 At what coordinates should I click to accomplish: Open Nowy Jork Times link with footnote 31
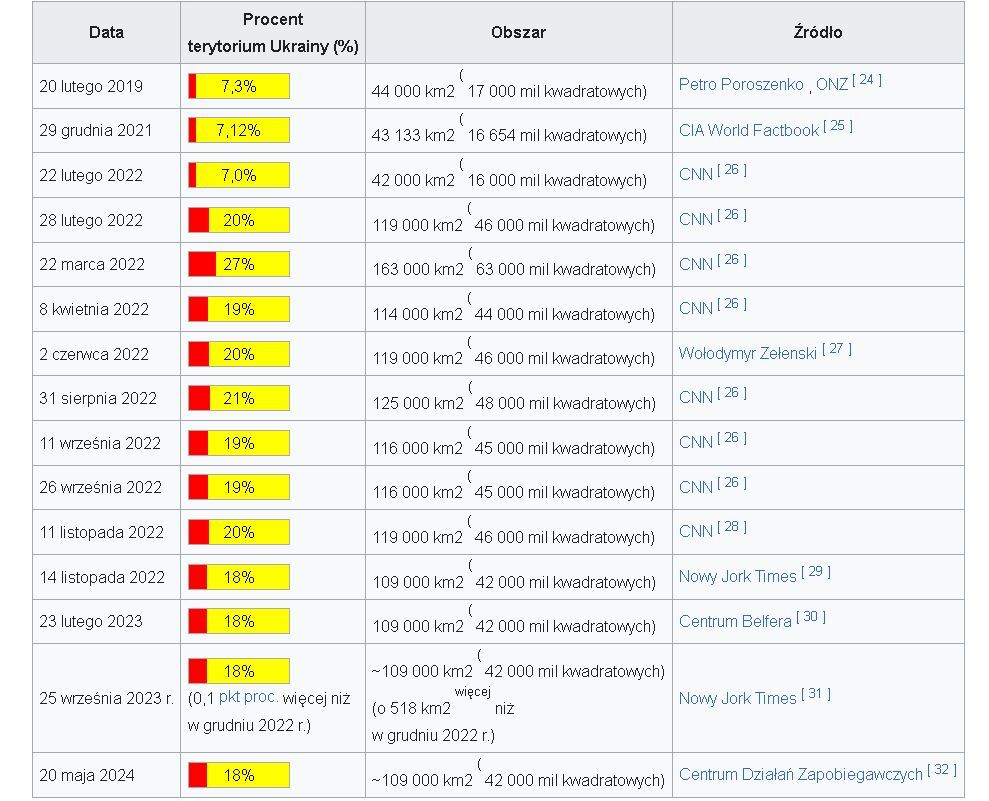click(737, 698)
